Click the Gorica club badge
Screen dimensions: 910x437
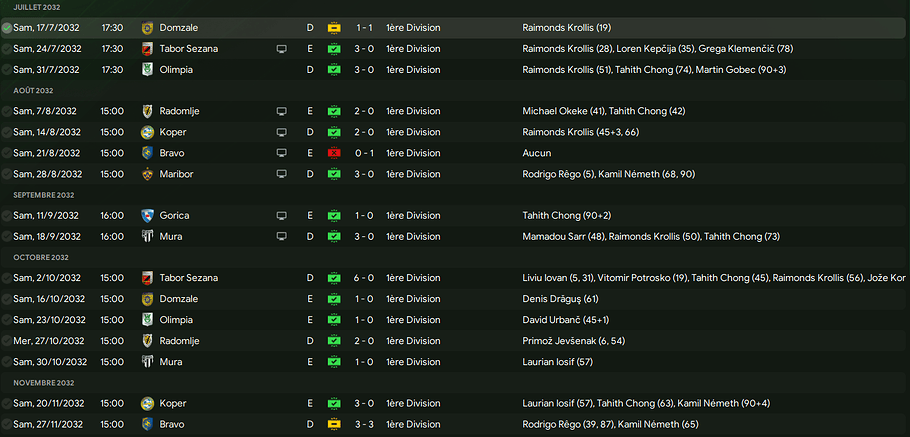[x=148, y=216]
